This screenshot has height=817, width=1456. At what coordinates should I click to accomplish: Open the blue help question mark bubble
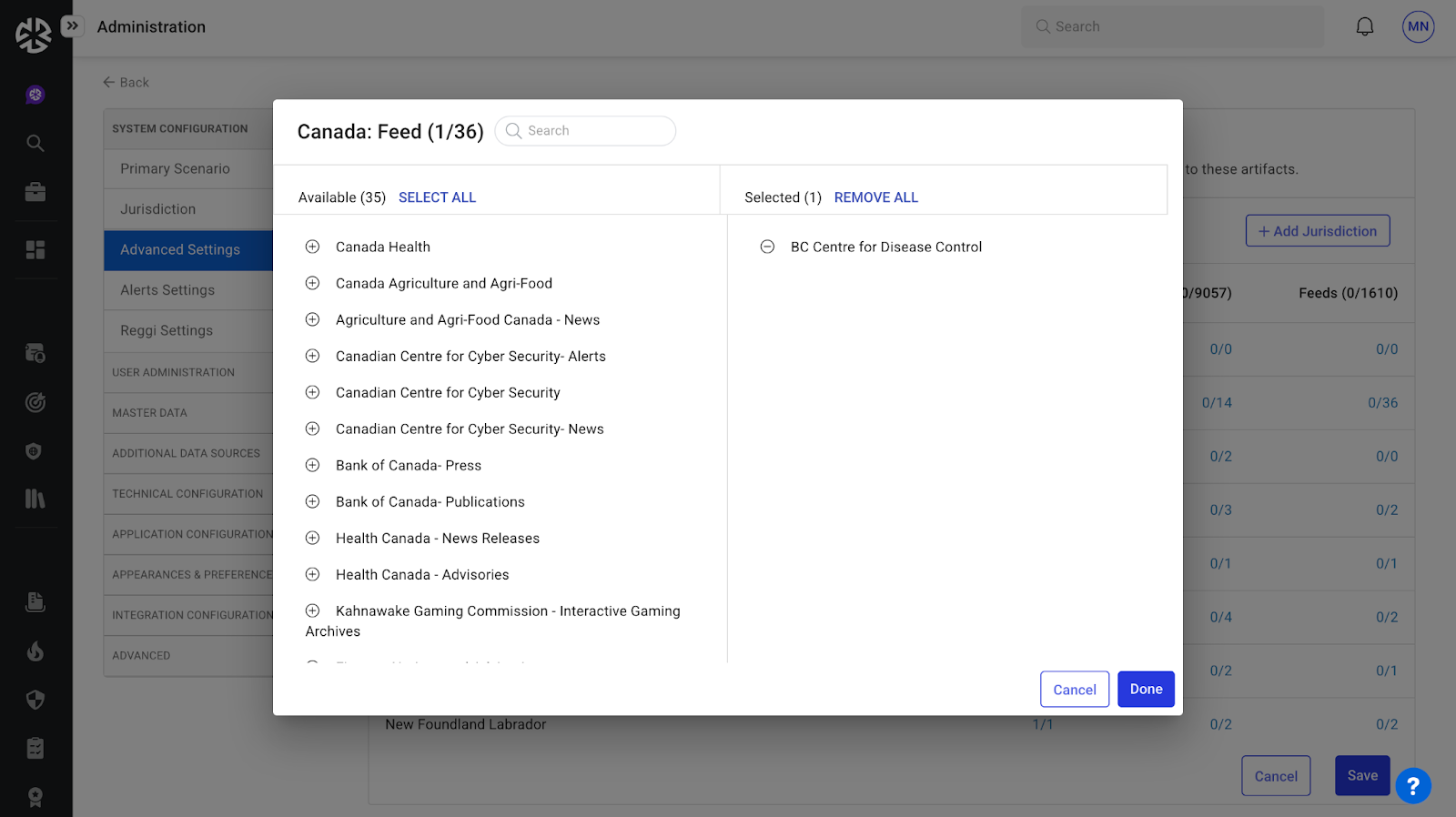coord(1412,785)
